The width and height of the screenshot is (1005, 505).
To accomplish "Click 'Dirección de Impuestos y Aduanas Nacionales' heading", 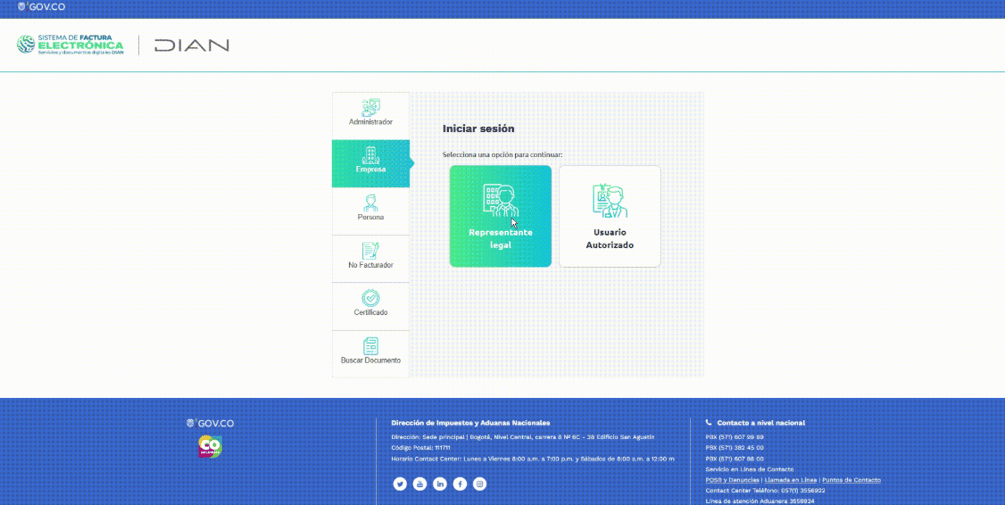I will coord(470,423).
